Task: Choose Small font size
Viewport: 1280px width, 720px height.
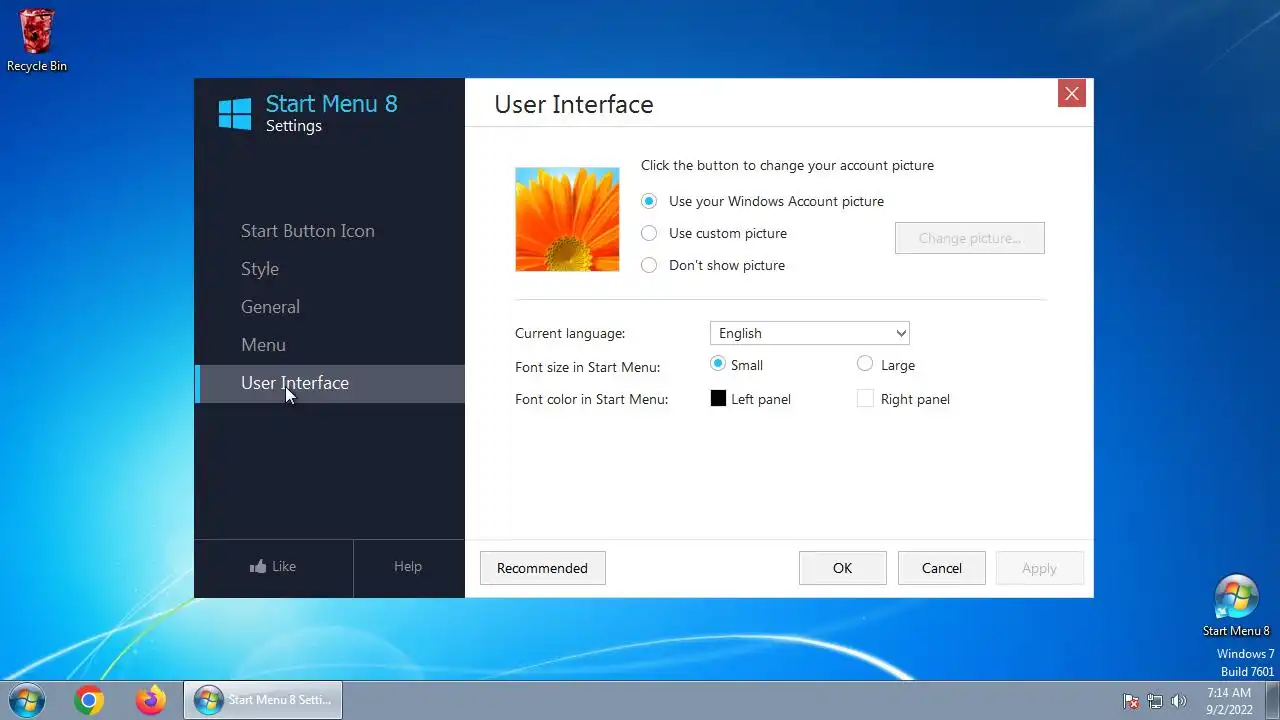Action: [717, 364]
